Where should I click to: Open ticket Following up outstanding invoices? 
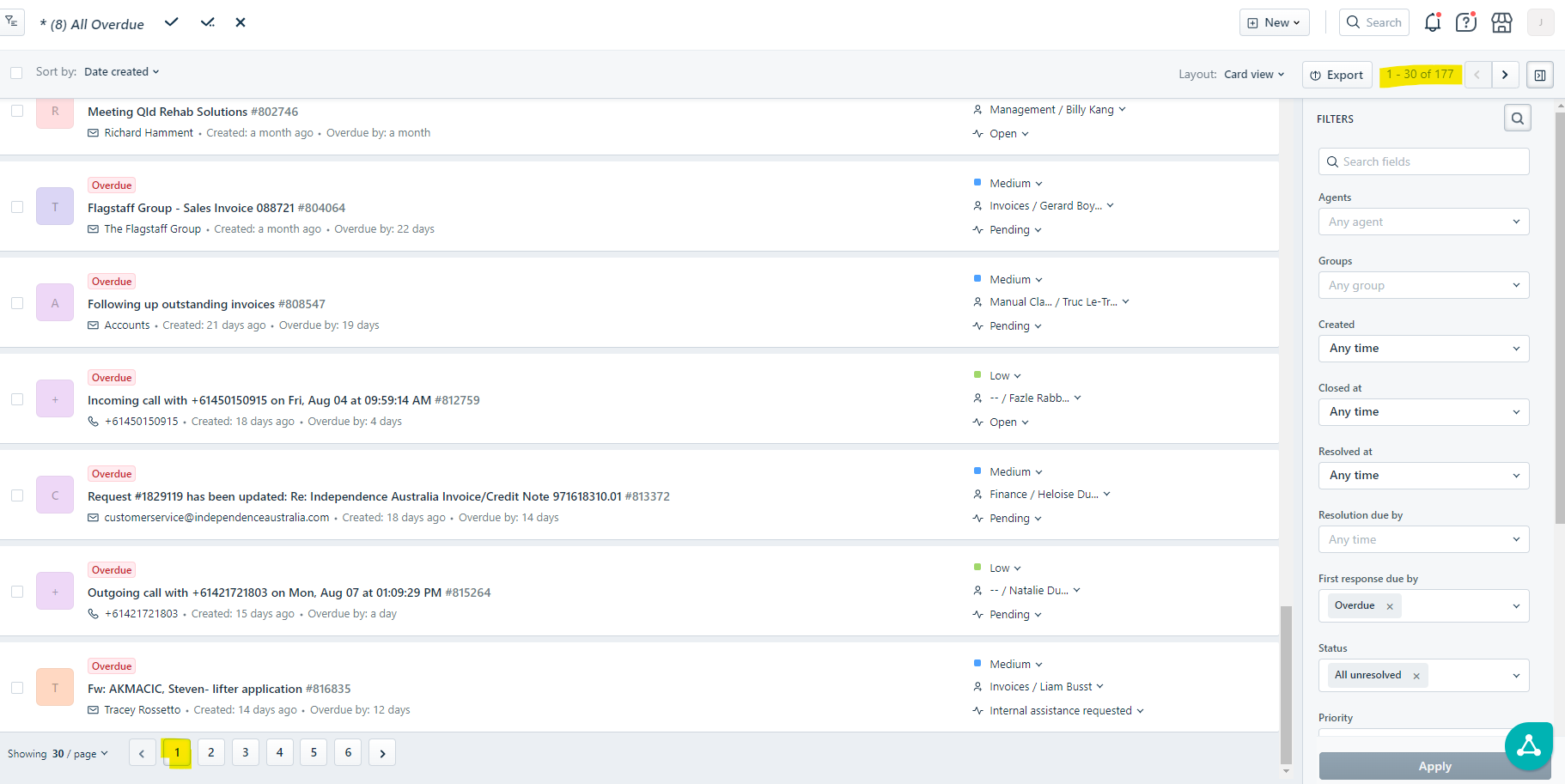pyautogui.click(x=181, y=304)
